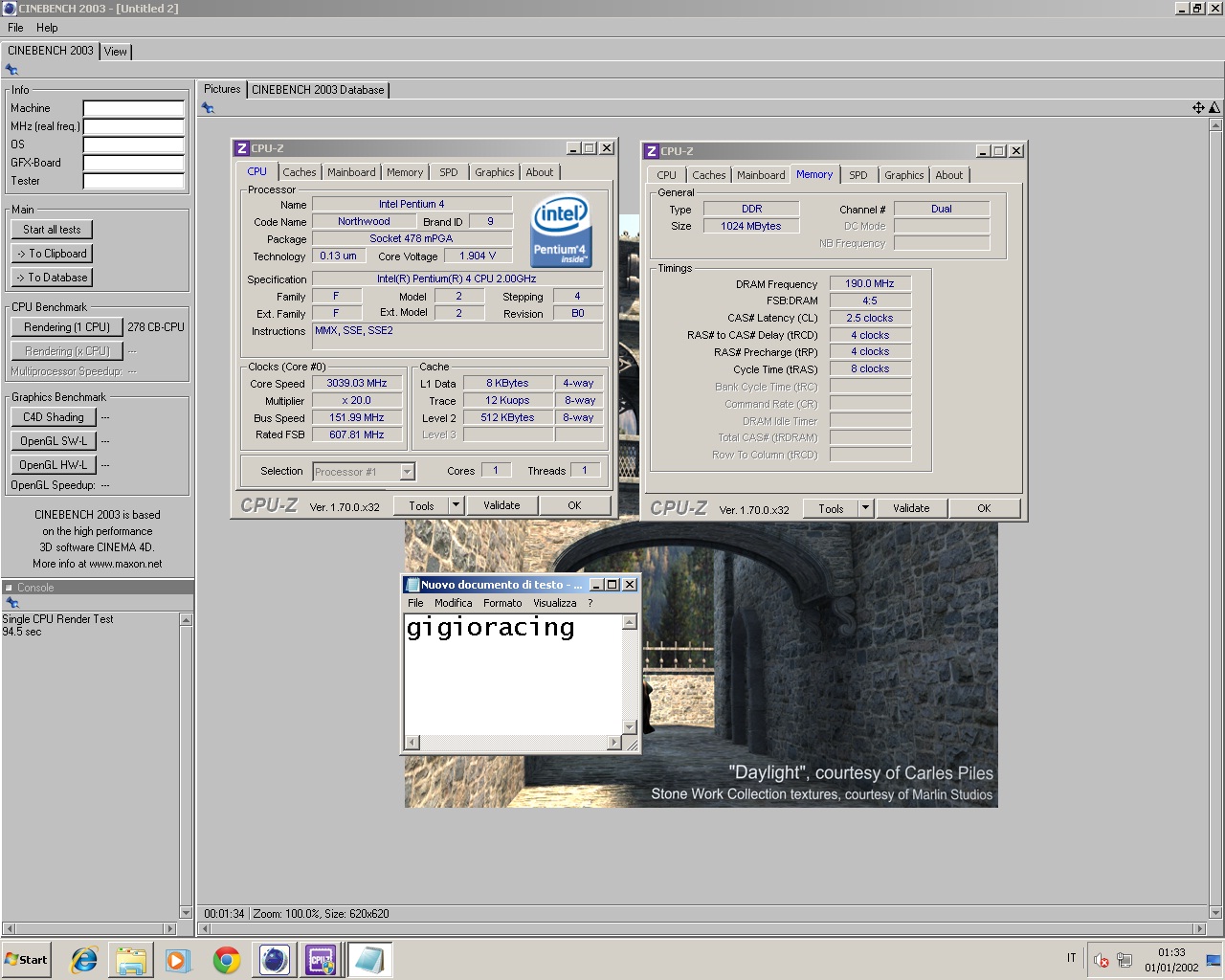1225x980 pixels.
Task: Click the MHz (real freq.) input field
Action: (133, 126)
